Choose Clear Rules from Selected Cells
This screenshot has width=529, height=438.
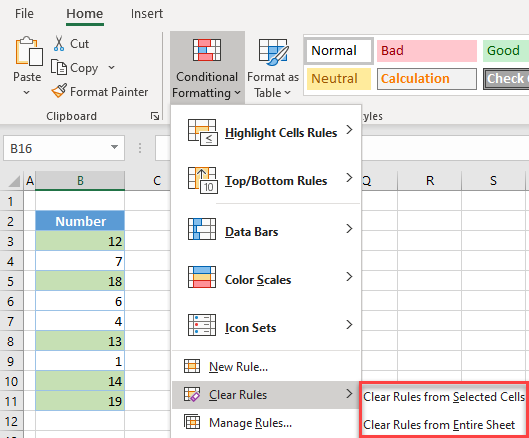[x=444, y=397]
